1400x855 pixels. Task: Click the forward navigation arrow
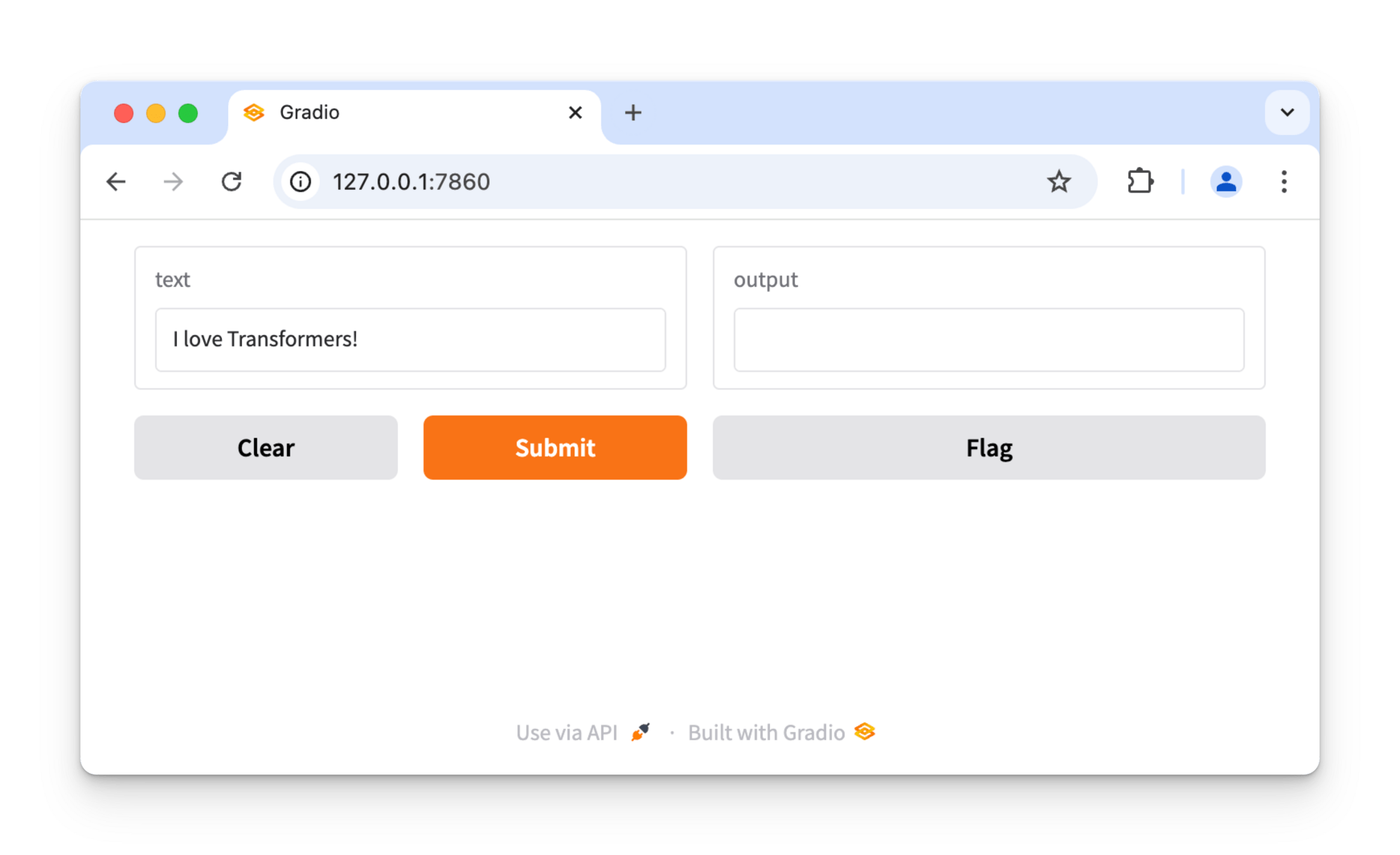(x=173, y=182)
